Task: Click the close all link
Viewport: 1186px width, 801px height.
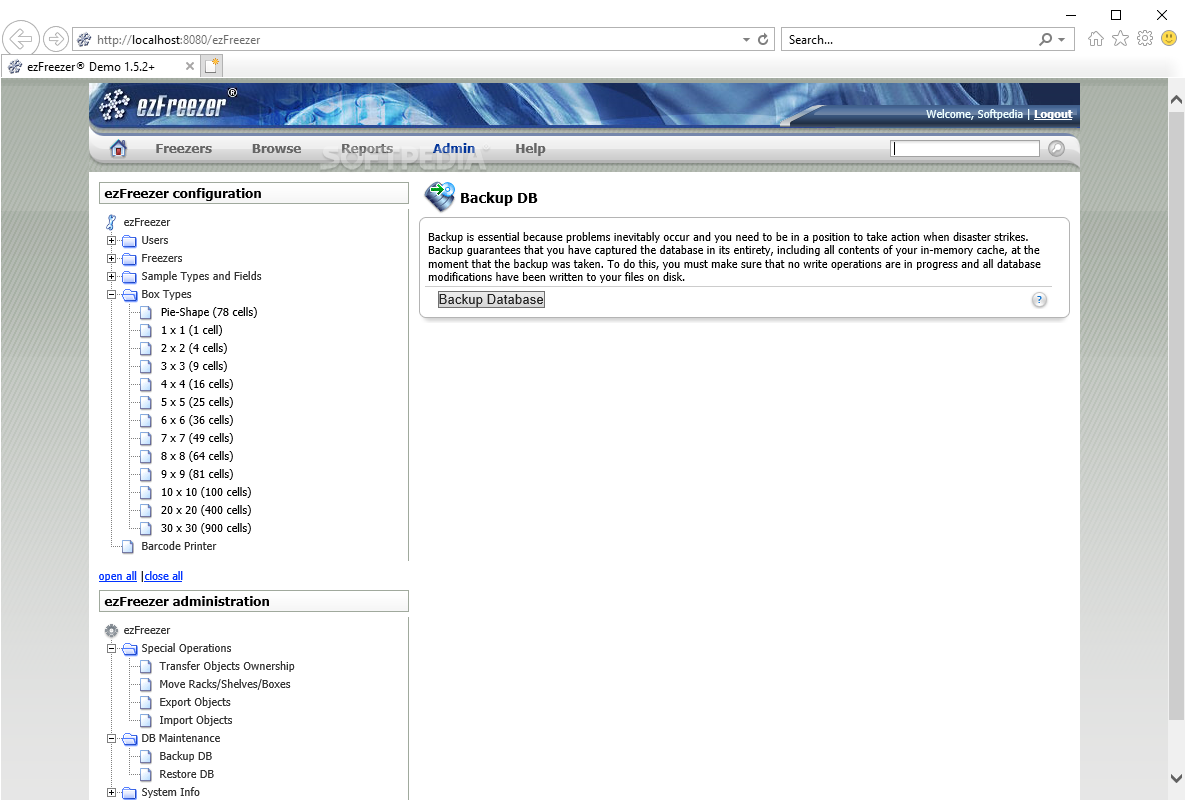Action: point(163,576)
